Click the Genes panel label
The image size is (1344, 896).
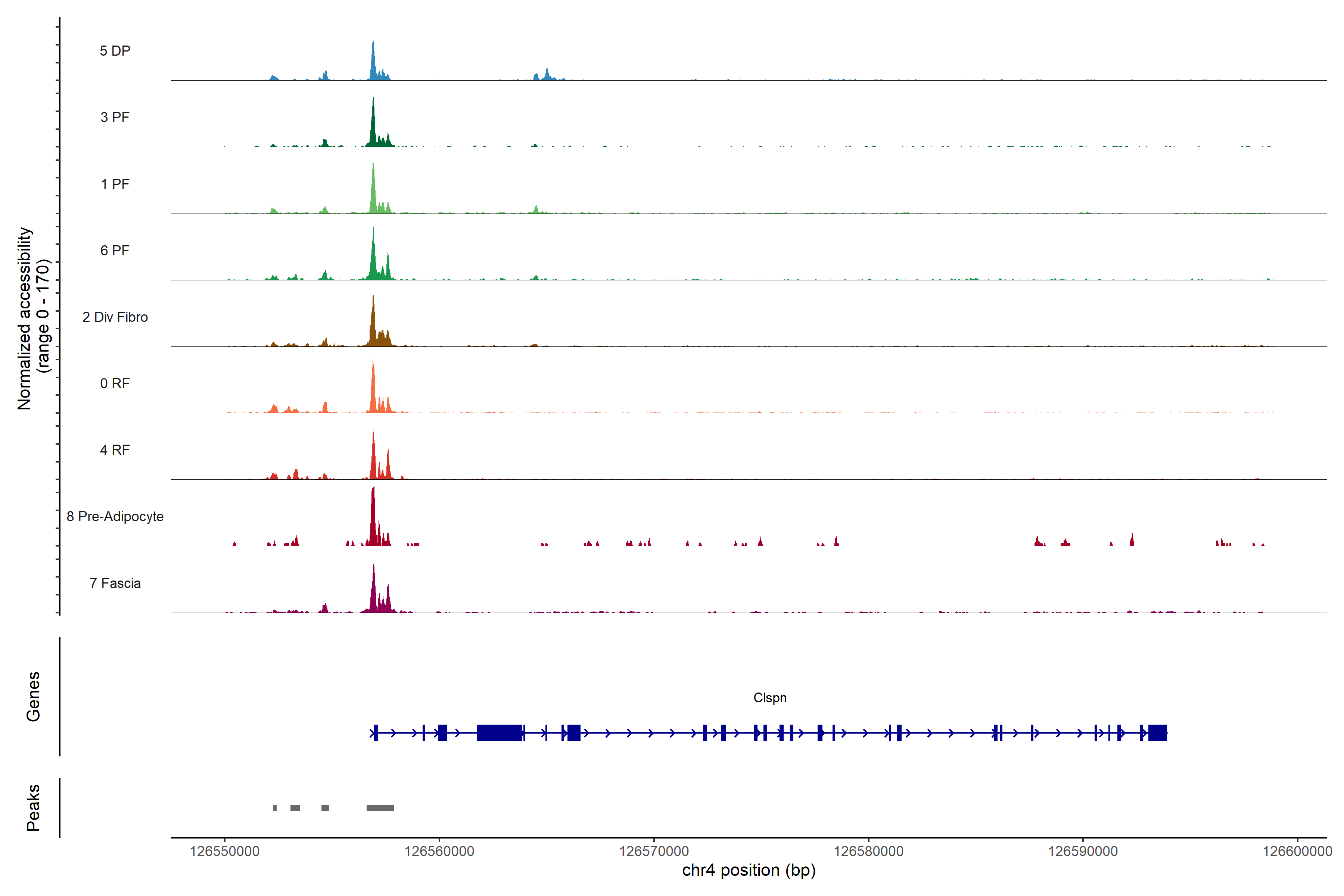pyautogui.click(x=33, y=697)
